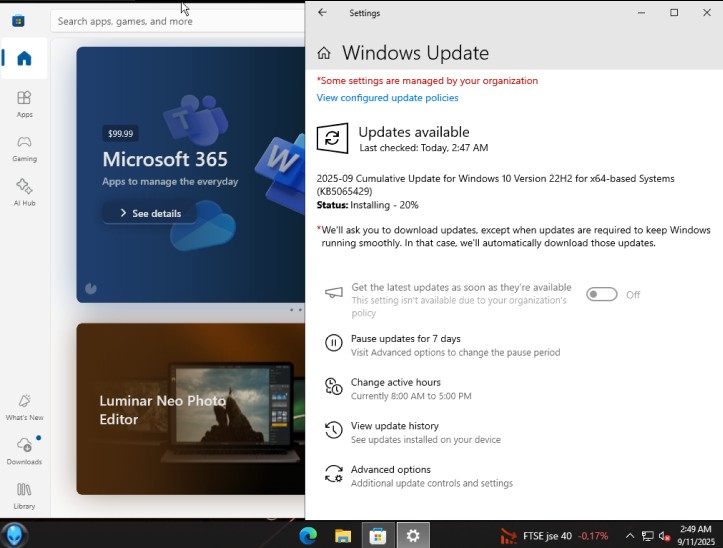Switch to Microsoft Store taskbar button
The height and width of the screenshot is (548, 723).
coord(378,536)
